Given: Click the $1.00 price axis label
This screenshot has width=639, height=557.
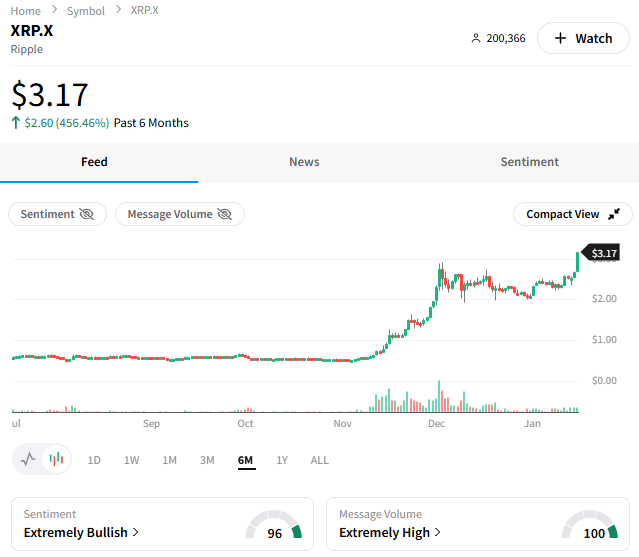Looking at the screenshot, I should (604, 339).
